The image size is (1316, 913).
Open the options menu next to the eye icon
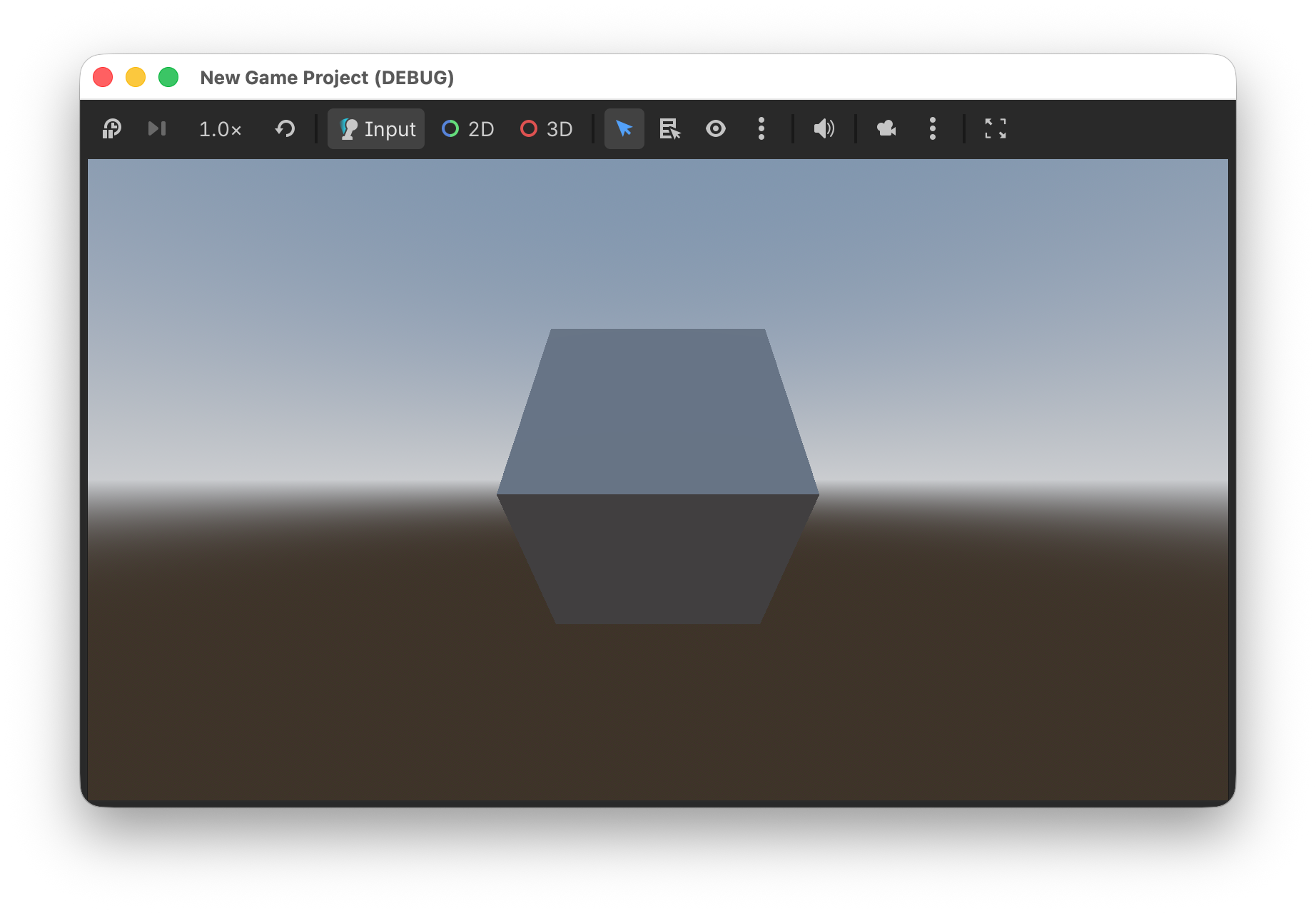click(x=761, y=129)
